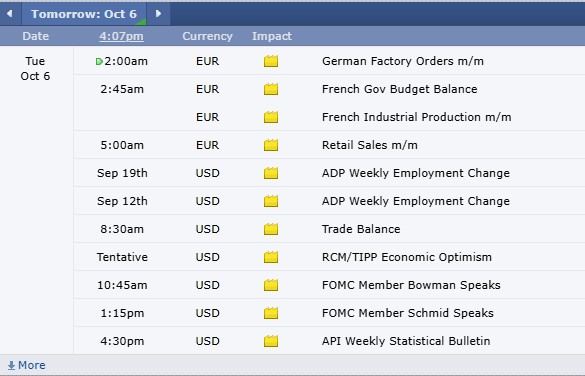The height and width of the screenshot is (376, 585).
Task: Go to next day with right arrow
Action: [159, 14]
